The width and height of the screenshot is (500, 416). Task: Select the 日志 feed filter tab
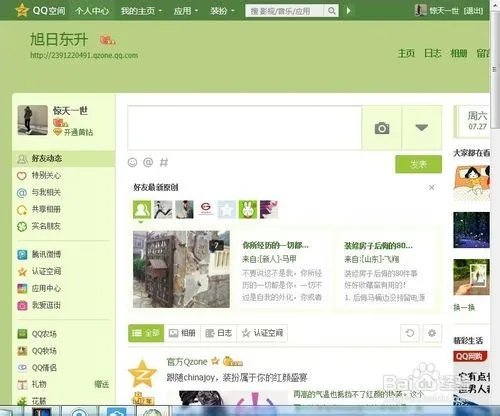[x=219, y=333]
